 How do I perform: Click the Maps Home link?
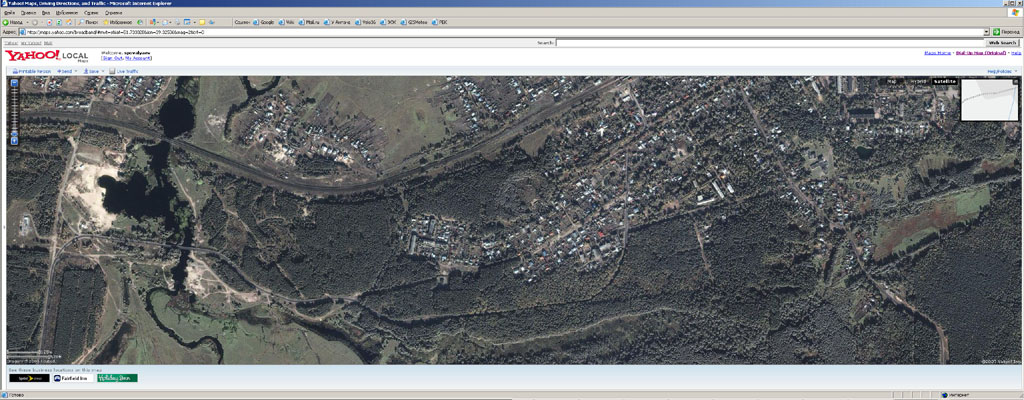937,52
